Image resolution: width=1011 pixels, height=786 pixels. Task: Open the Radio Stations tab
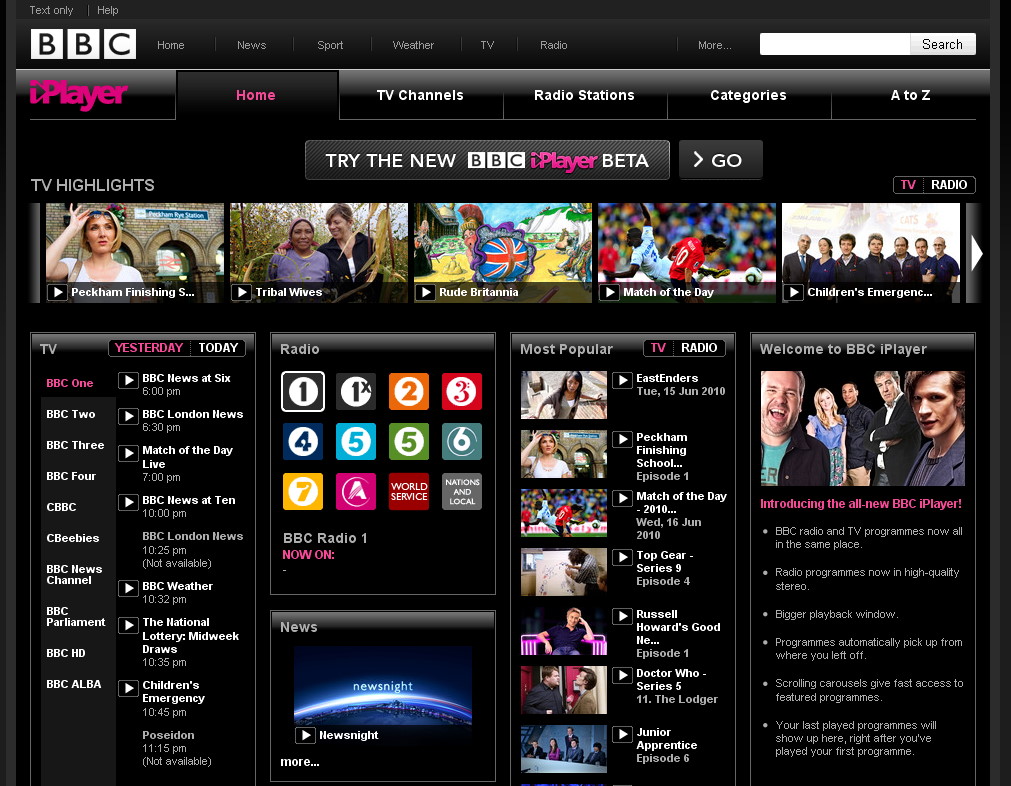point(584,95)
